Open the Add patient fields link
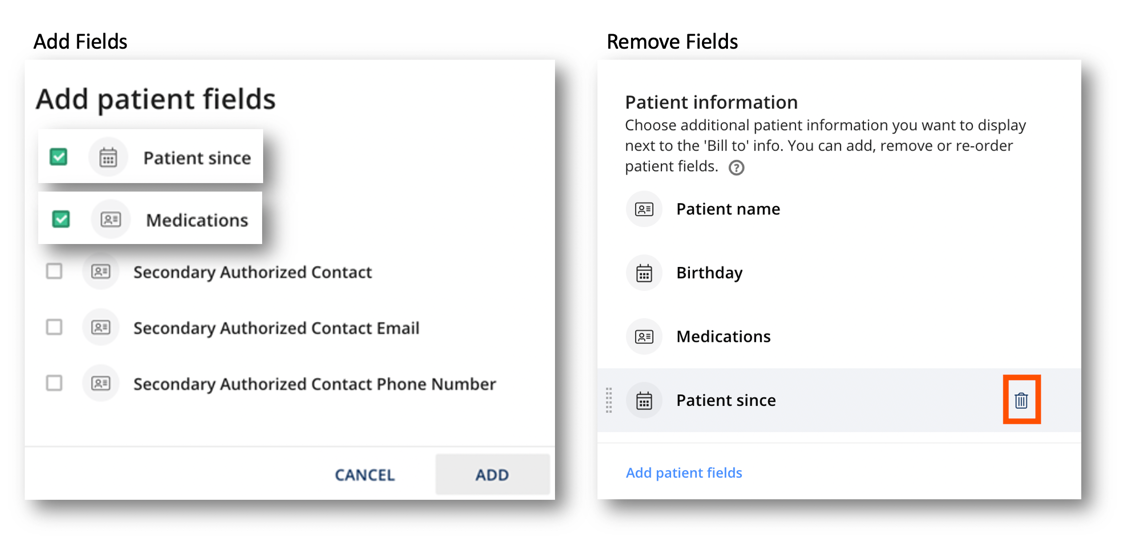The height and width of the screenshot is (540, 1124). (x=684, y=473)
